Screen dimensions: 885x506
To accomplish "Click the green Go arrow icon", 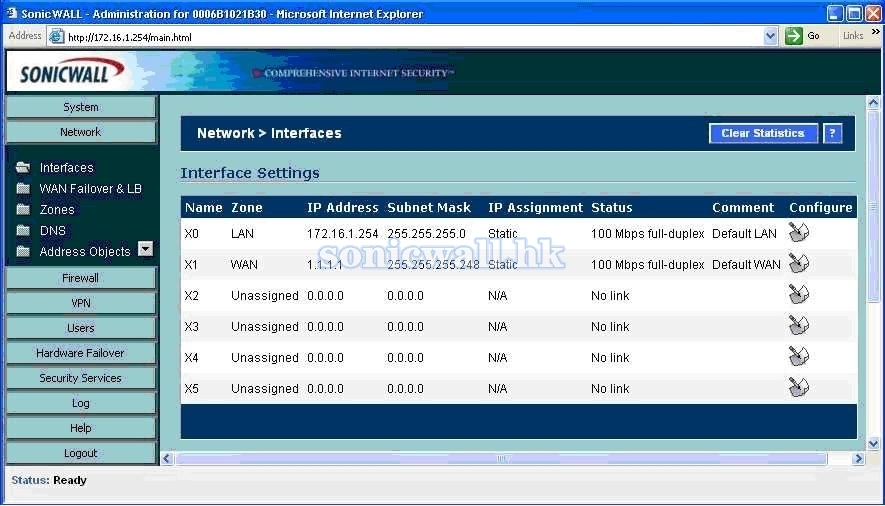I will (794, 36).
